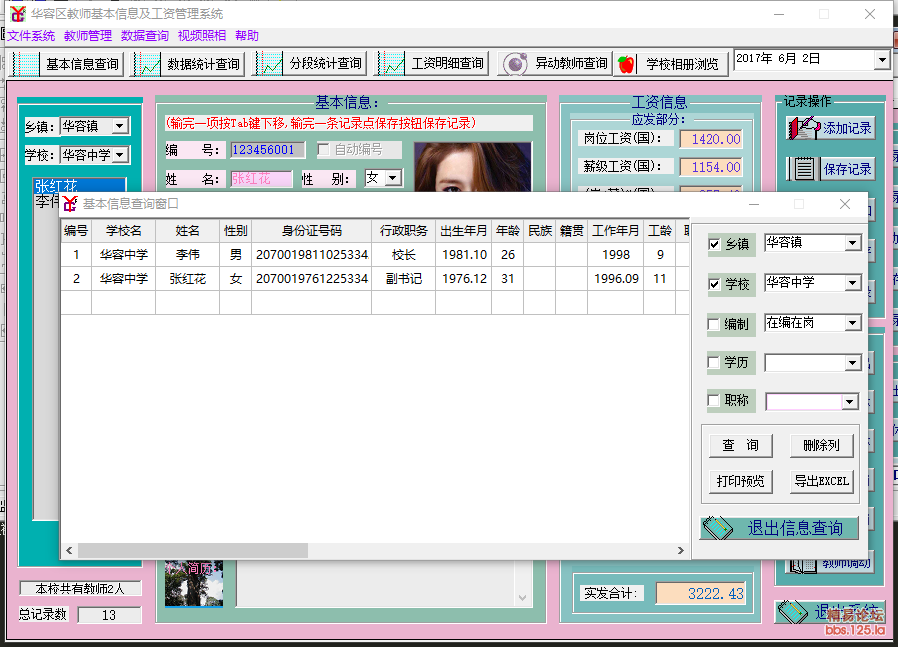
Task: Click the 保存记录 icon button
Action: coord(804,169)
